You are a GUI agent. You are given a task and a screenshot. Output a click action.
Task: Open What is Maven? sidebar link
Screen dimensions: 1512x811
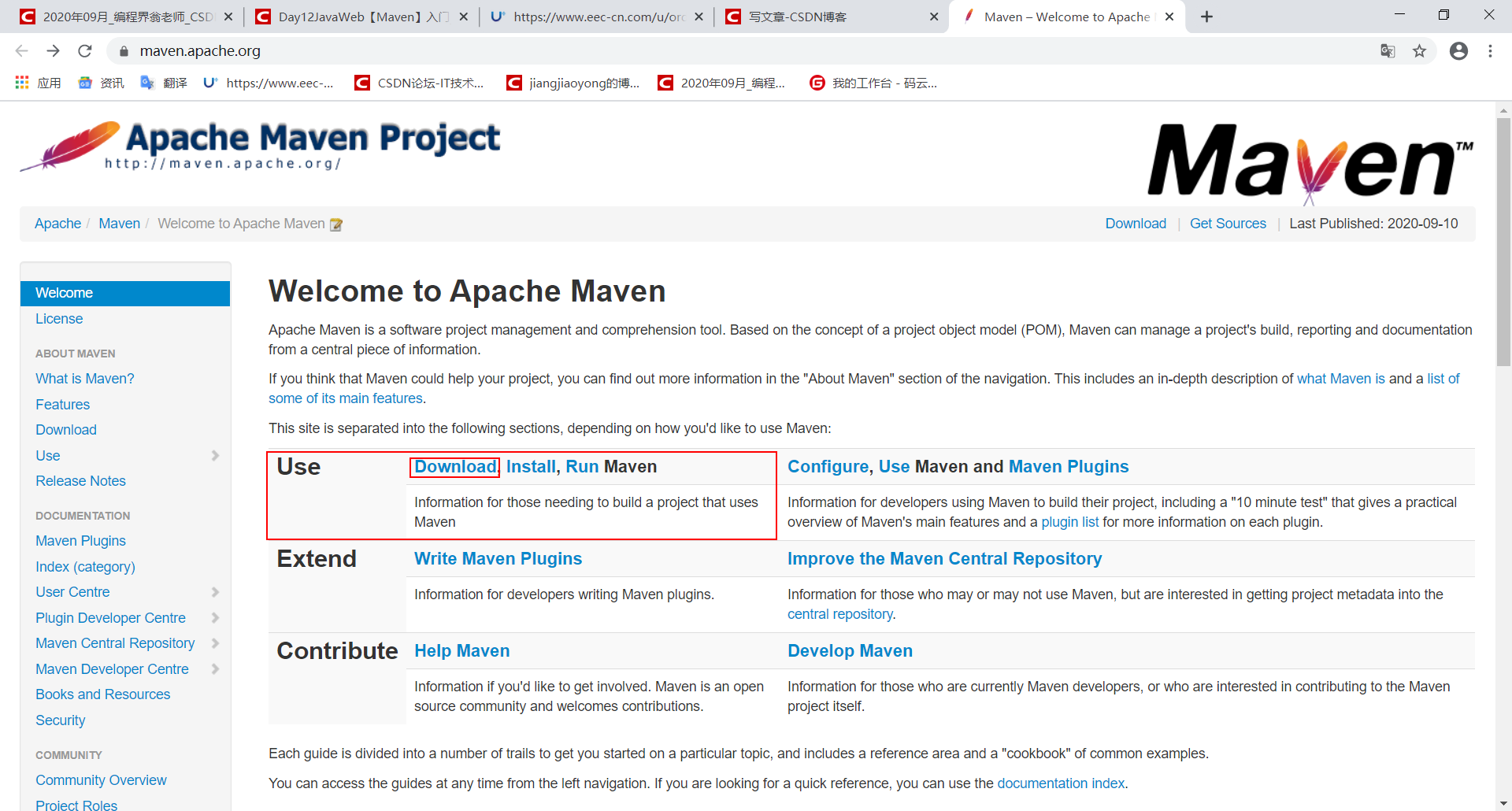click(85, 379)
